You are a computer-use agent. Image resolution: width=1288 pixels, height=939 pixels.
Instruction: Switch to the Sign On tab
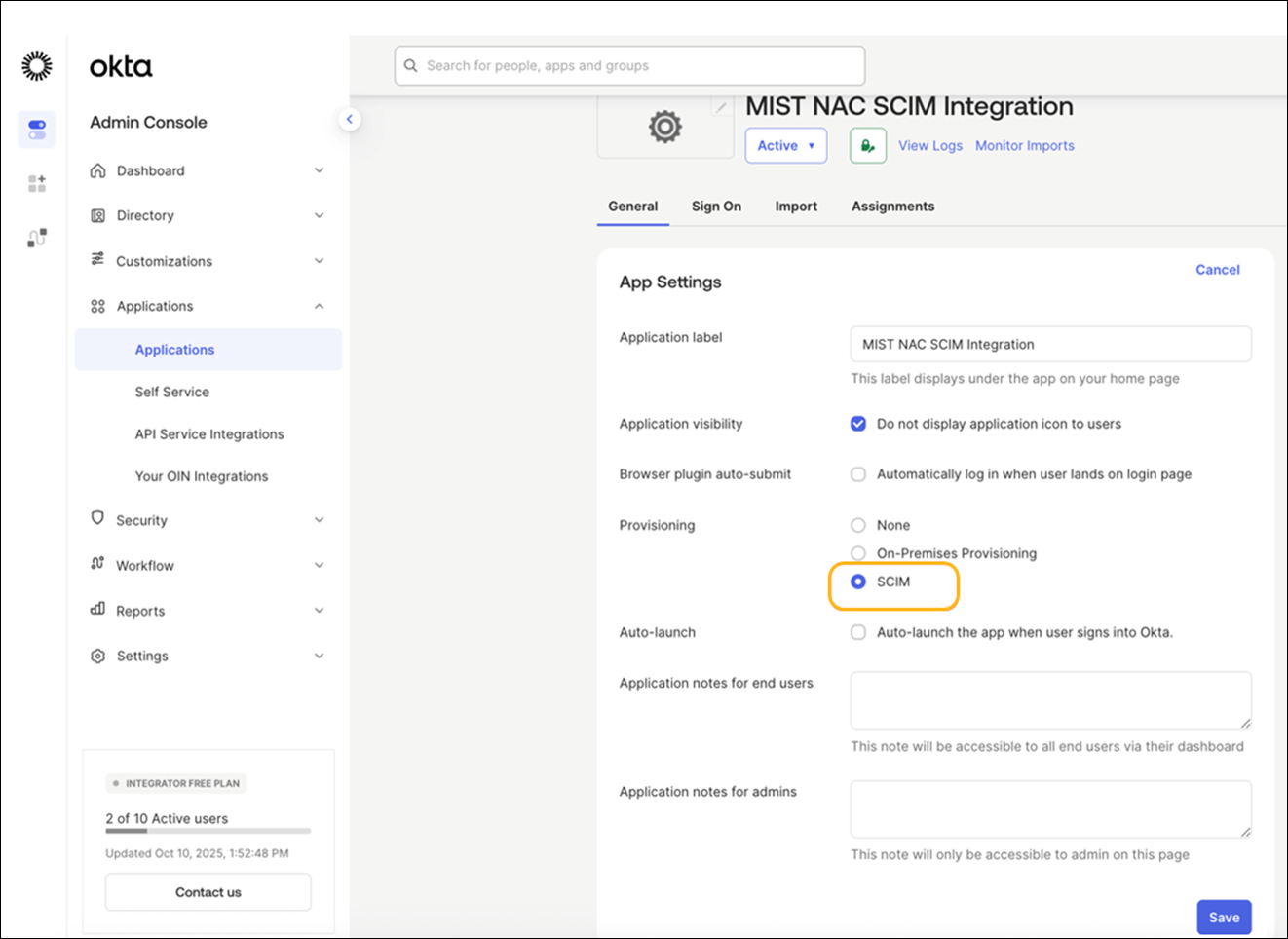[716, 207]
